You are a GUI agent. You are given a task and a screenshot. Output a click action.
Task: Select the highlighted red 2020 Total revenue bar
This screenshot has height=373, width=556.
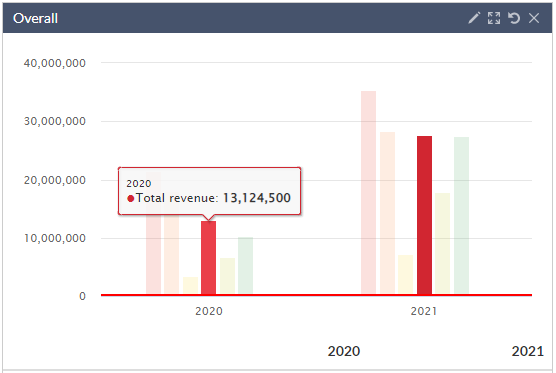pos(208,258)
